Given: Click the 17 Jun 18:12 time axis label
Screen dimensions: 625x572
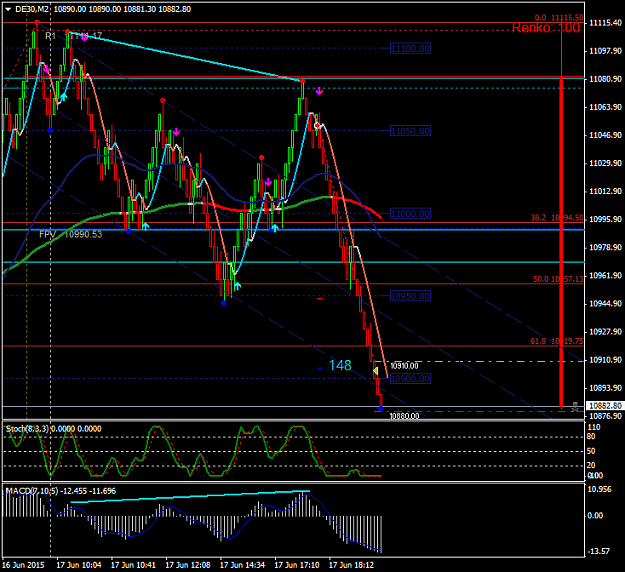Looking at the screenshot, I should (351, 565).
